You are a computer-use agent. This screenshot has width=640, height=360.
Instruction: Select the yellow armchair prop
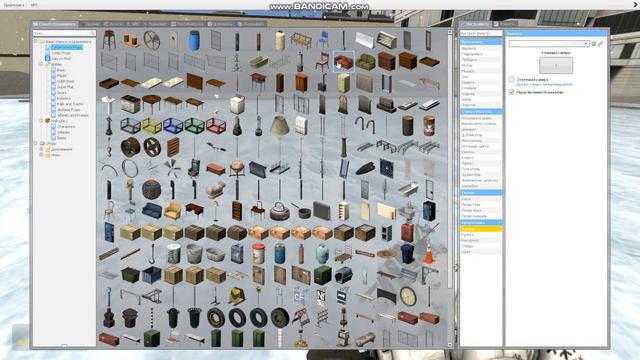[x=173, y=211]
